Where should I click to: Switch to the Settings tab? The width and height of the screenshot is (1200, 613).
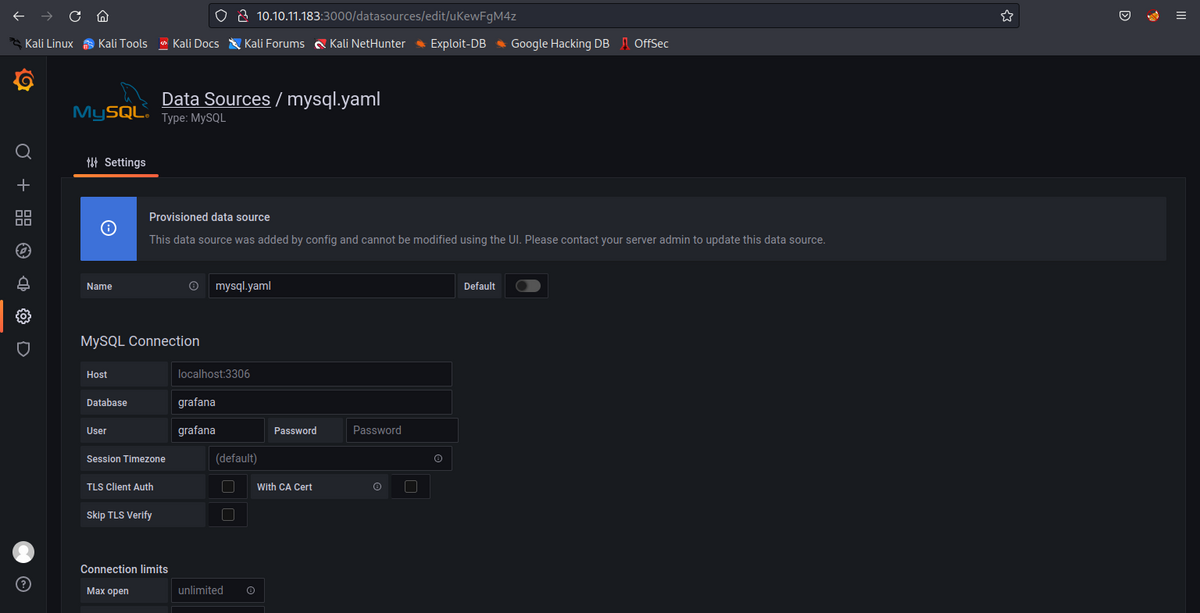click(116, 162)
